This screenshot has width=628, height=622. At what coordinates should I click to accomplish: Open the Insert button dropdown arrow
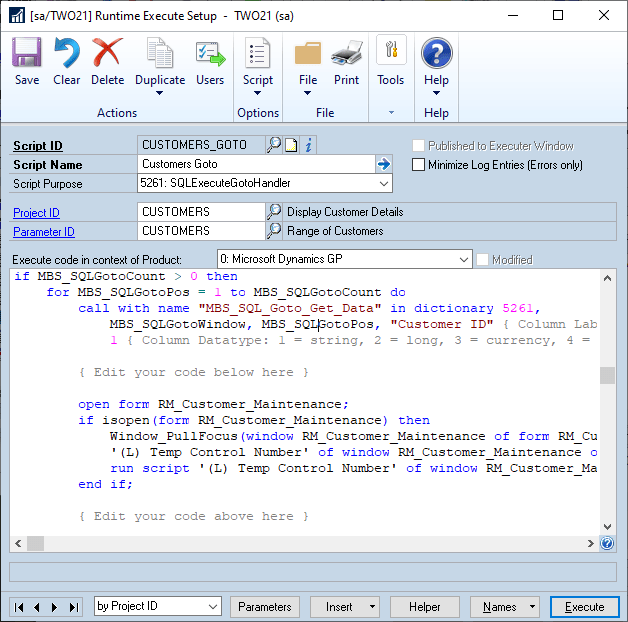[372, 607]
